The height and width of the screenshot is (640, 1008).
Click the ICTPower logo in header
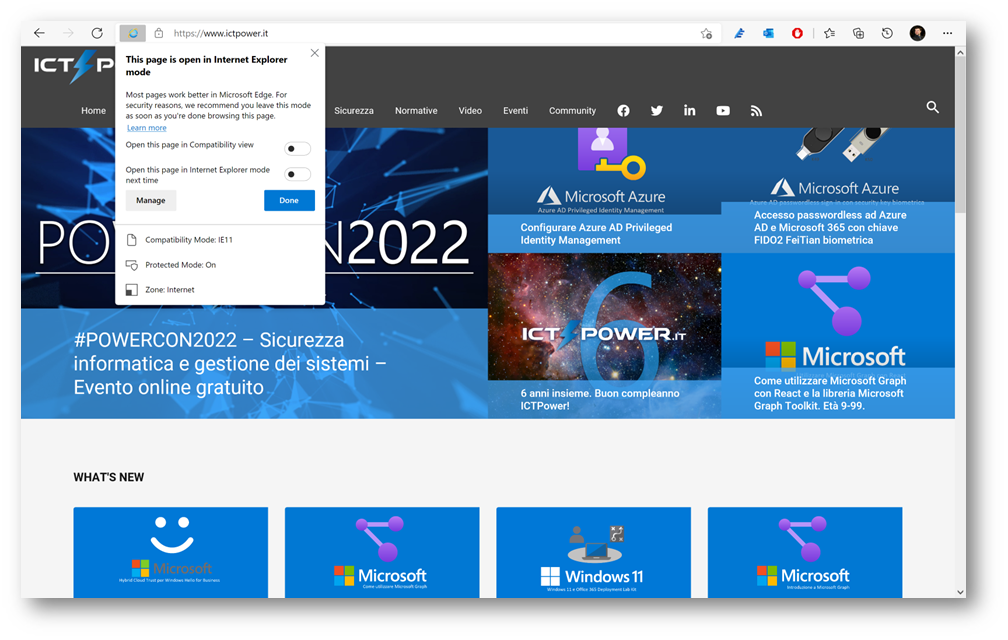point(73,66)
